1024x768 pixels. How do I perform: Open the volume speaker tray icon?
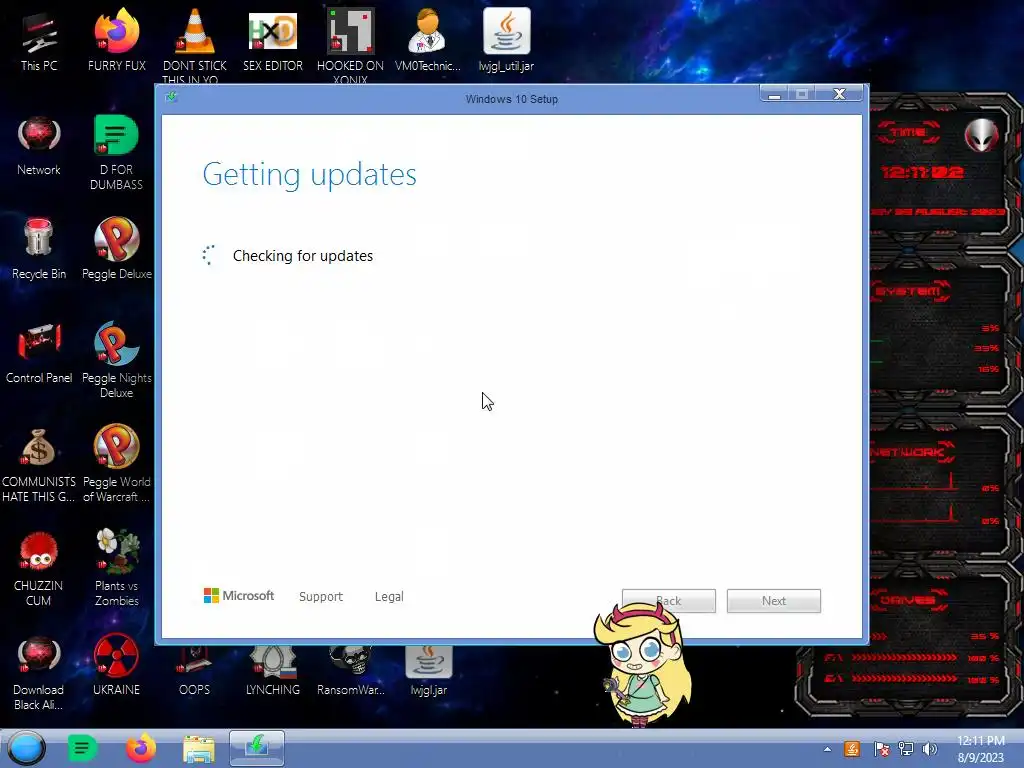point(930,749)
